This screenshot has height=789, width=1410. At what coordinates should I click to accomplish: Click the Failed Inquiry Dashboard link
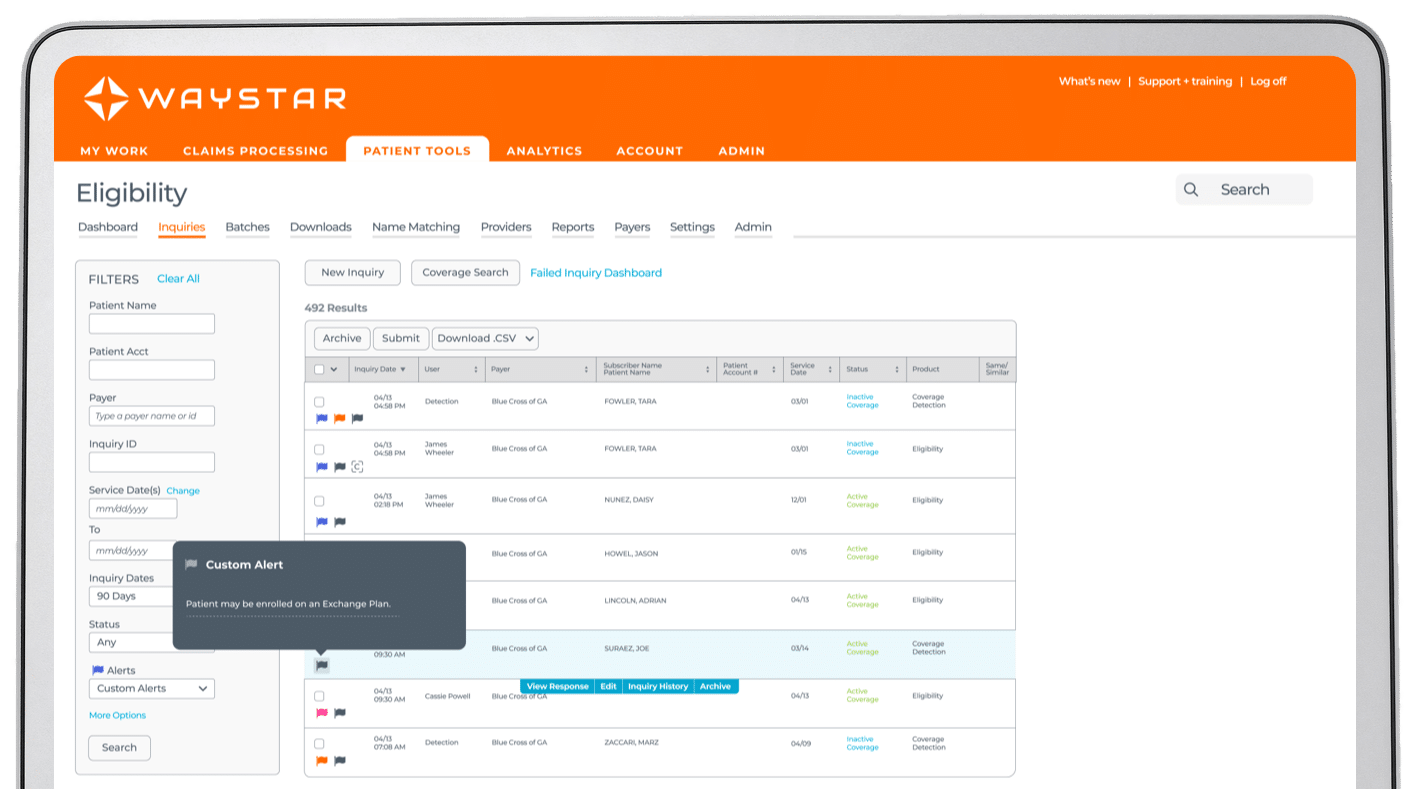coord(596,272)
